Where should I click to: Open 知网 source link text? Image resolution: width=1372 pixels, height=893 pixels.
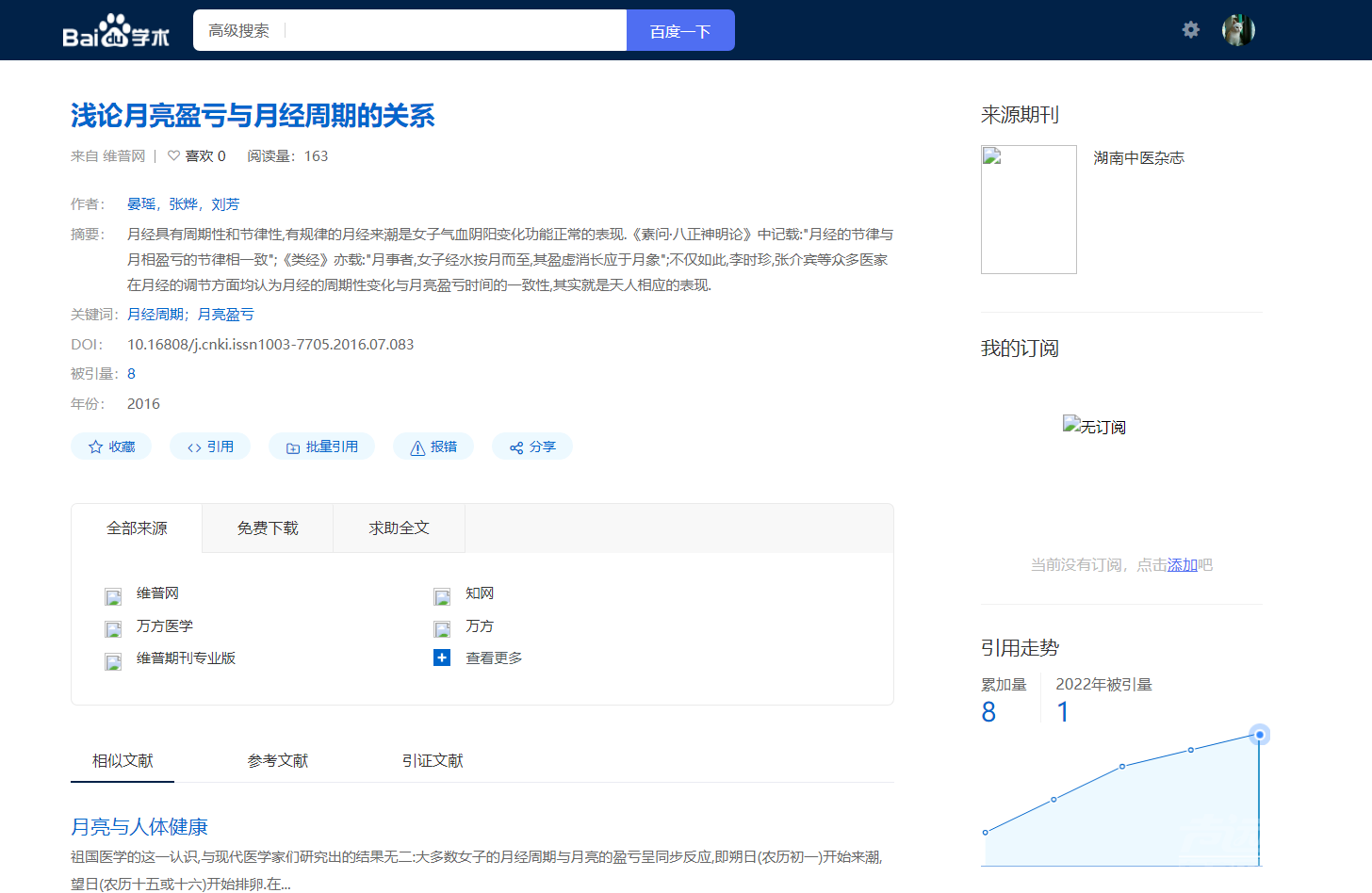pyautogui.click(x=480, y=593)
